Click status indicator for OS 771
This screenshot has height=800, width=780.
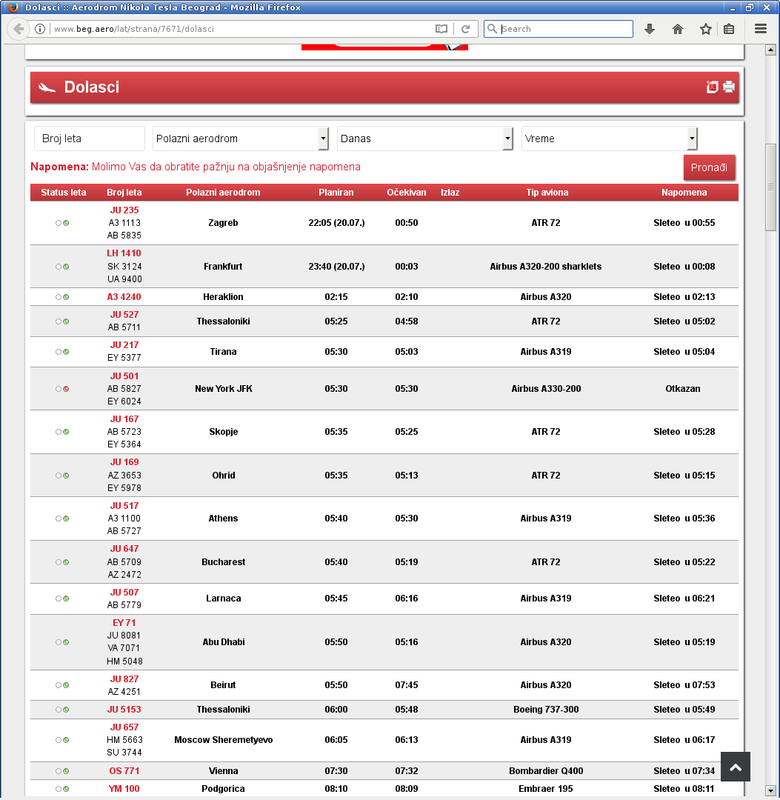coord(62,771)
